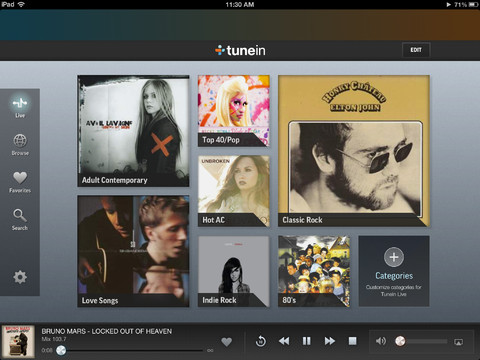Mute with the speaker volume icon
This screenshot has width=480, height=360.
click(x=381, y=341)
